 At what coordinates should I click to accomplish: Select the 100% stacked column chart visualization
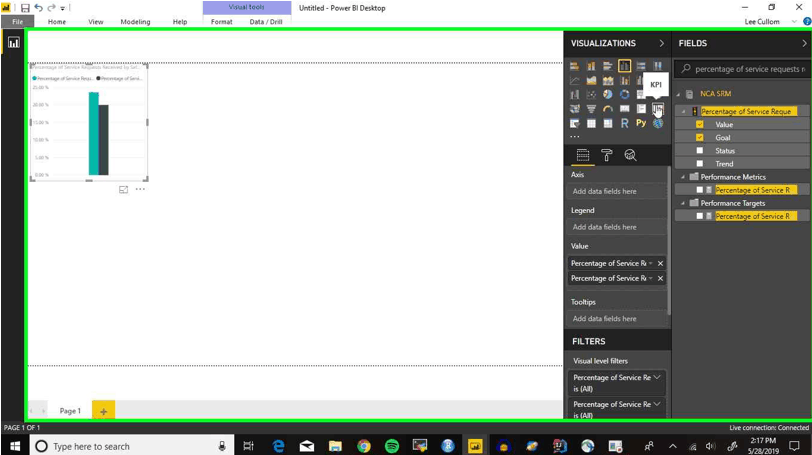[x=658, y=66]
